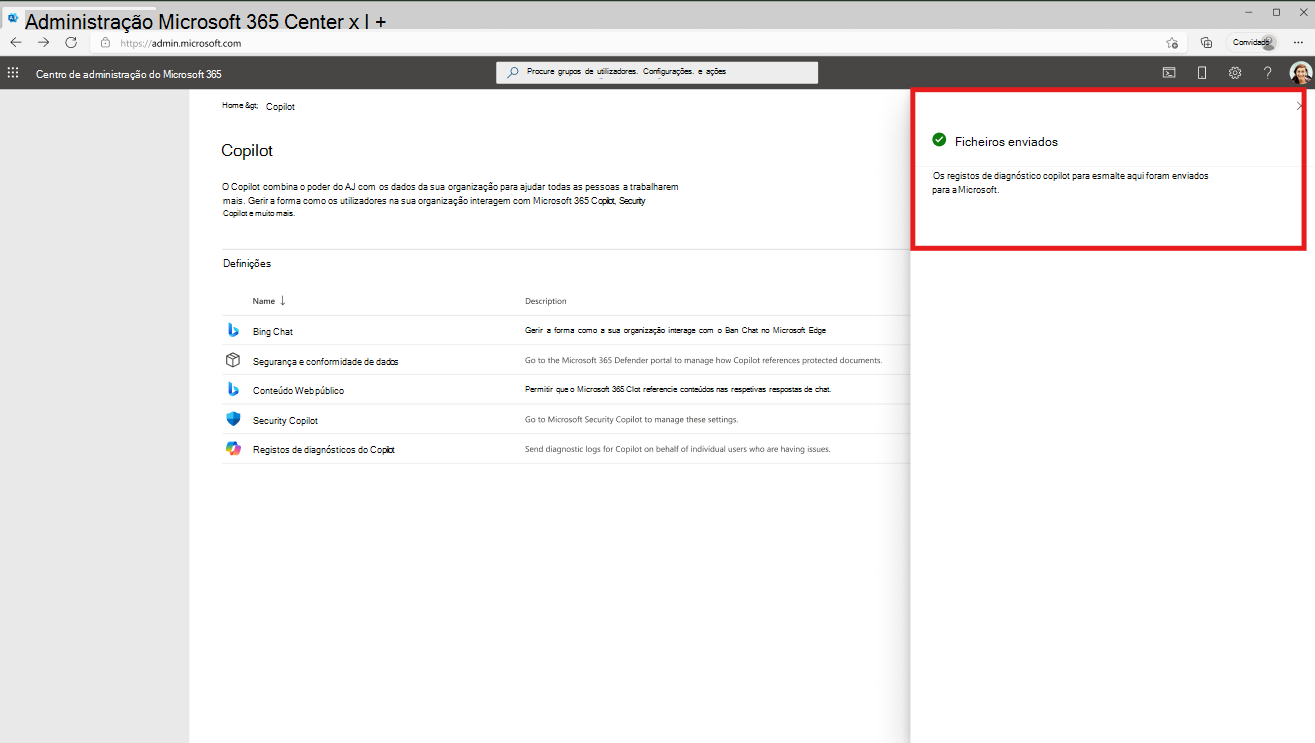1315x743 pixels.
Task: Click the browser back arrow
Action: coord(16,42)
